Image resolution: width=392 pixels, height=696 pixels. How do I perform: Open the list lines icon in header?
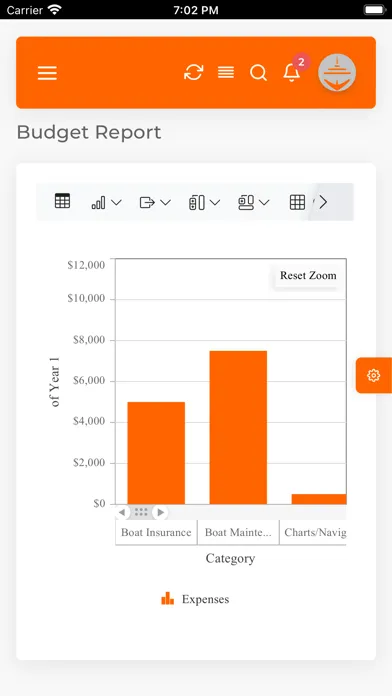coord(226,72)
